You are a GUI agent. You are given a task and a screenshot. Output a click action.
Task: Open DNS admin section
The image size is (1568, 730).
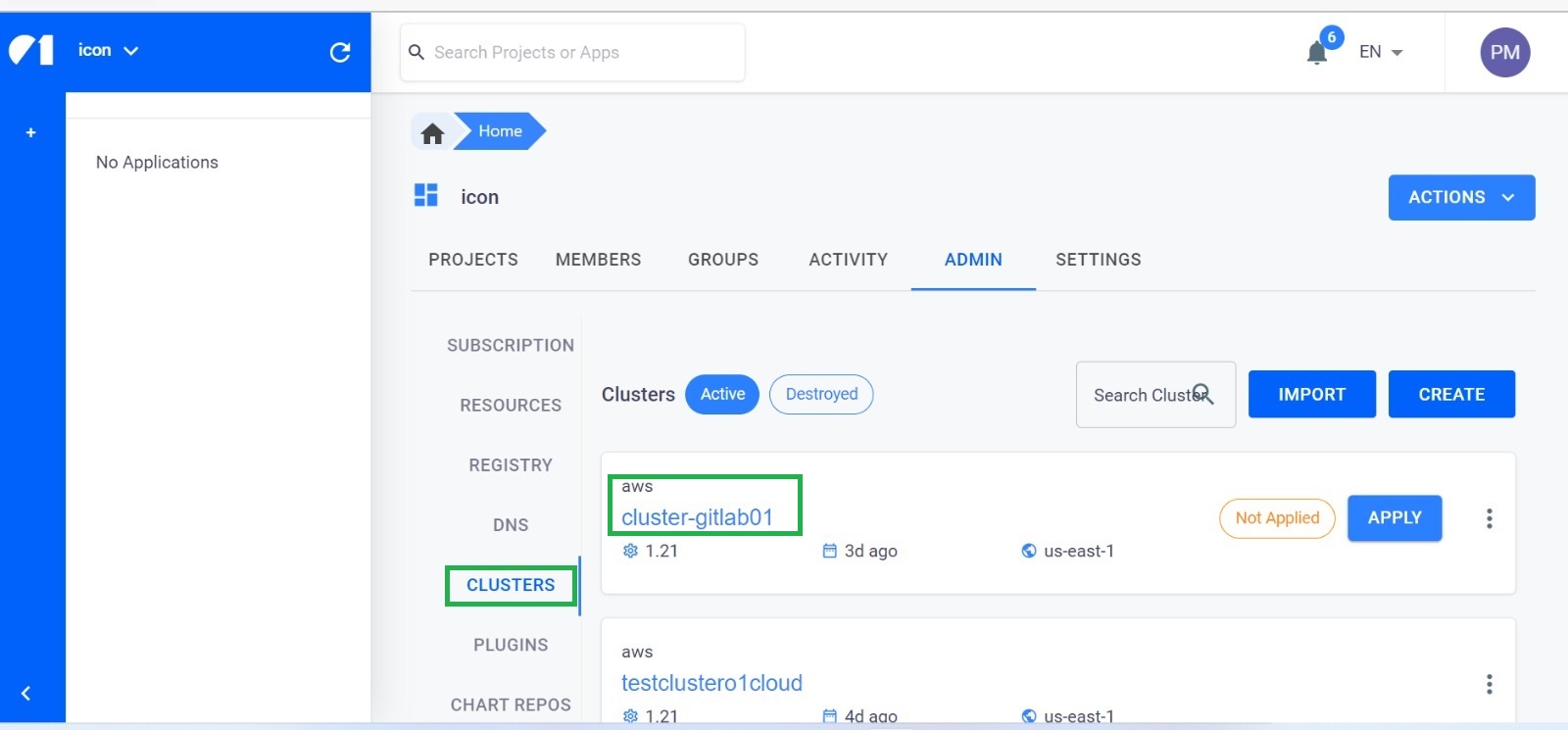pos(511,525)
